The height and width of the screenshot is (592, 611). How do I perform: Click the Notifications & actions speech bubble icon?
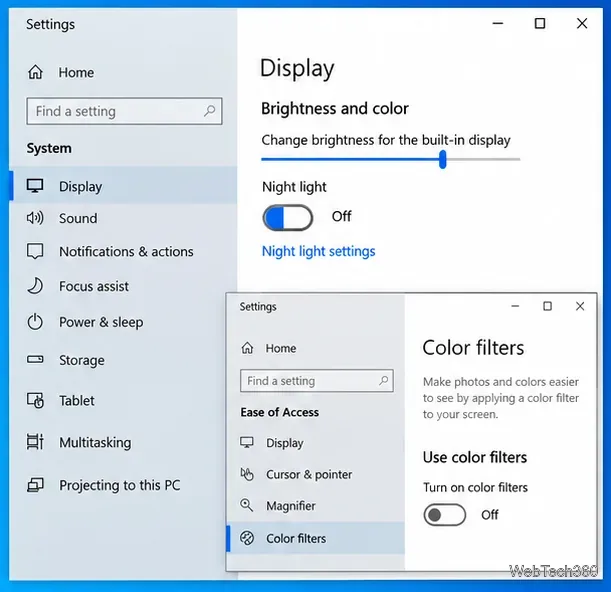click(x=35, y=251)
